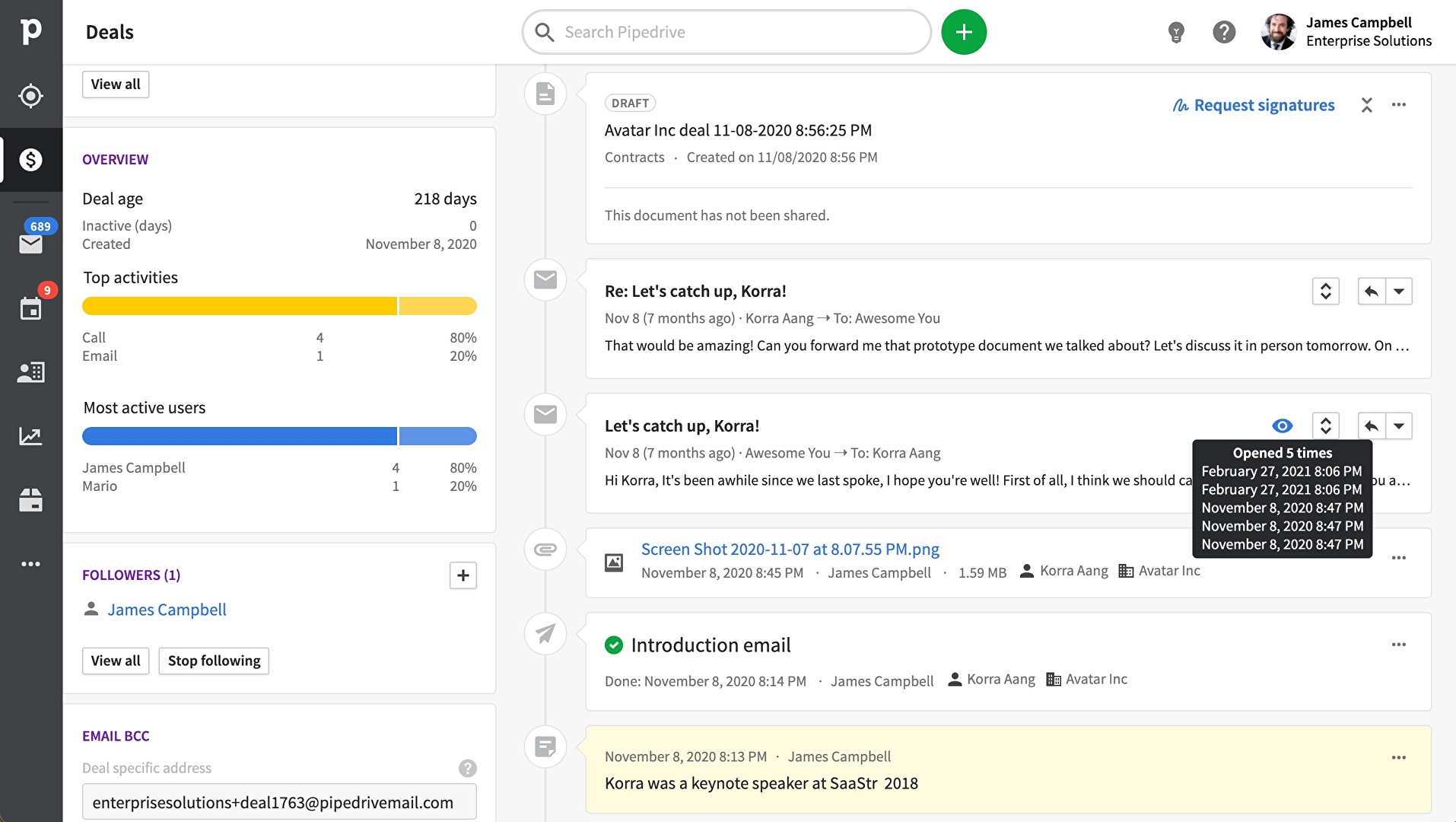
Task: Open the Mail inbox icon showing 689
Action: (31, 244)
